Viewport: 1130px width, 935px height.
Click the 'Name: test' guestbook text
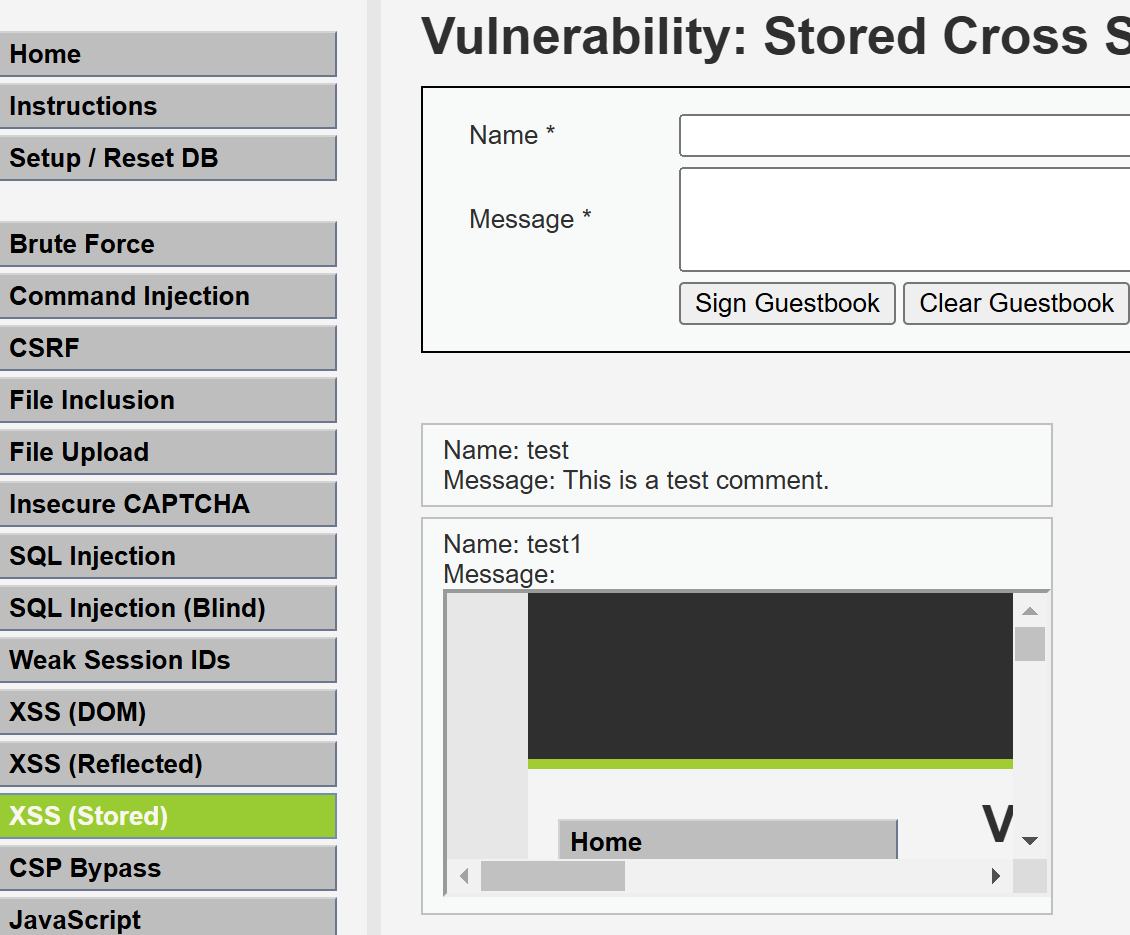506,450
